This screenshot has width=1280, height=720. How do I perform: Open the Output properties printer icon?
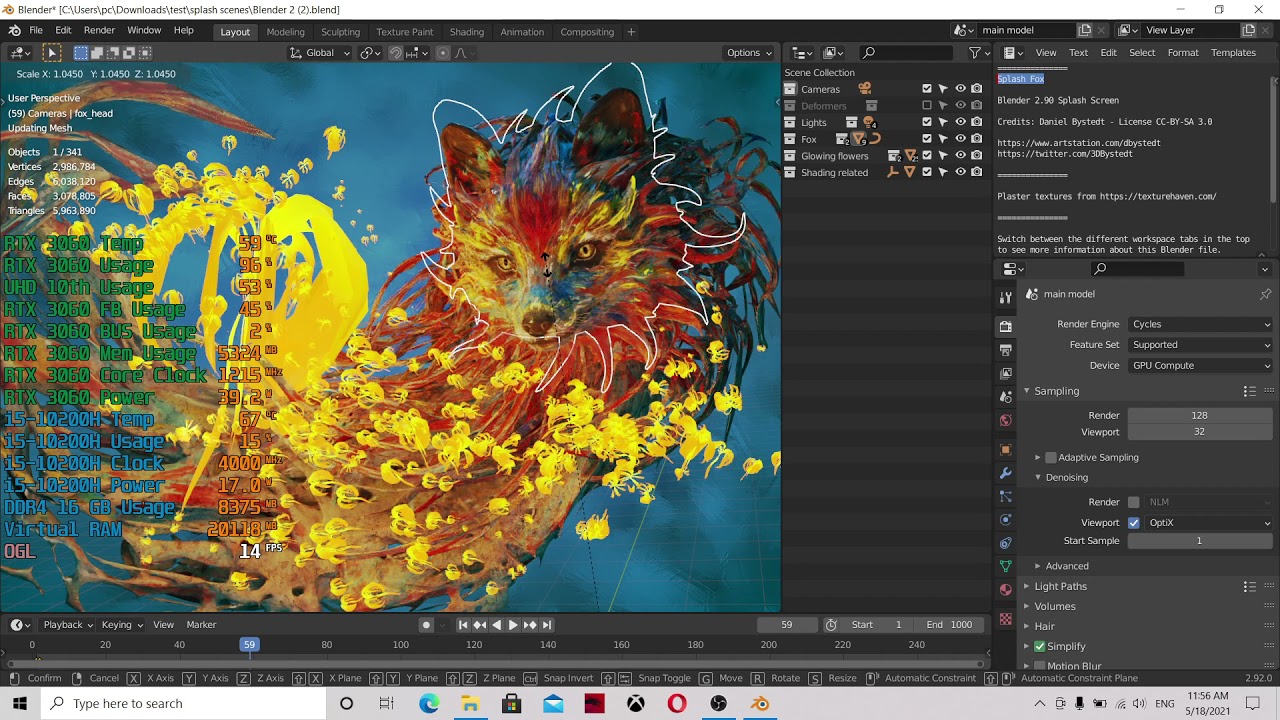(1006, 350)
